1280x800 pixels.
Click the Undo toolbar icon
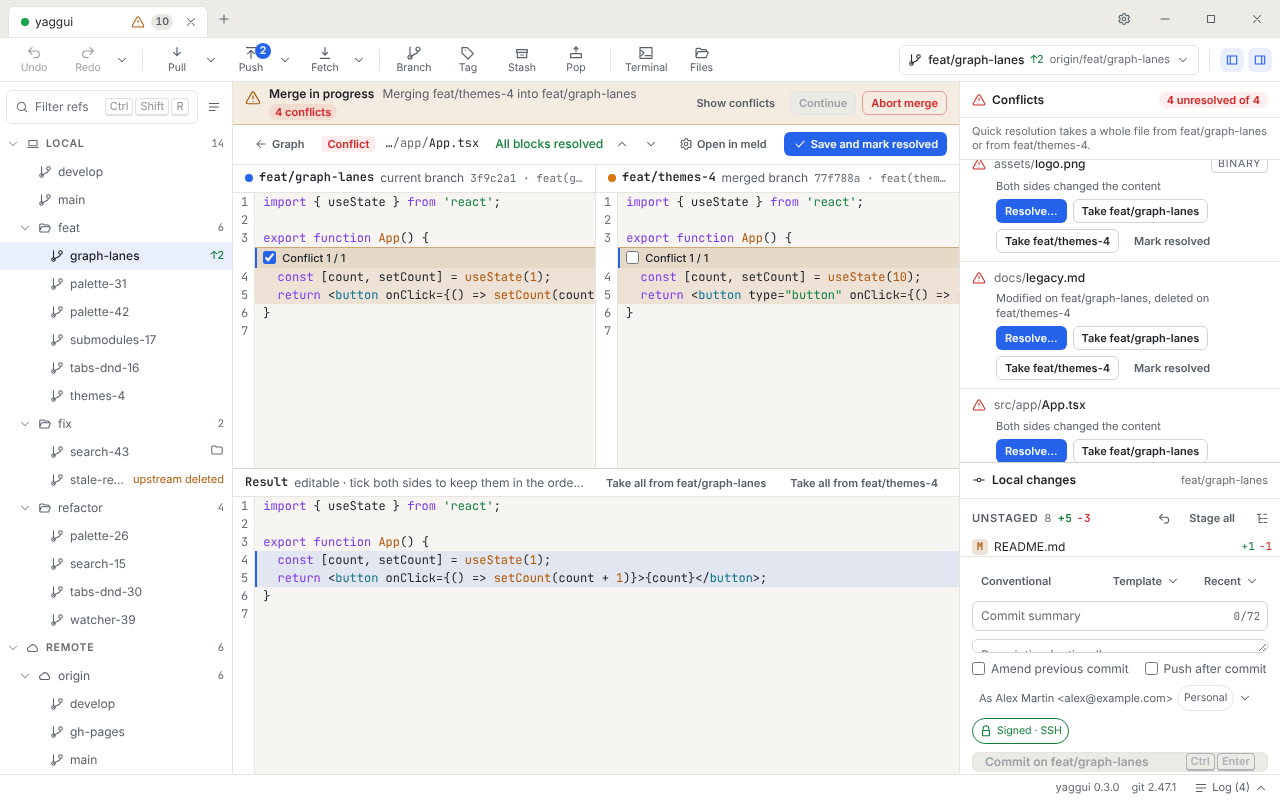click(x=34, y=59)
